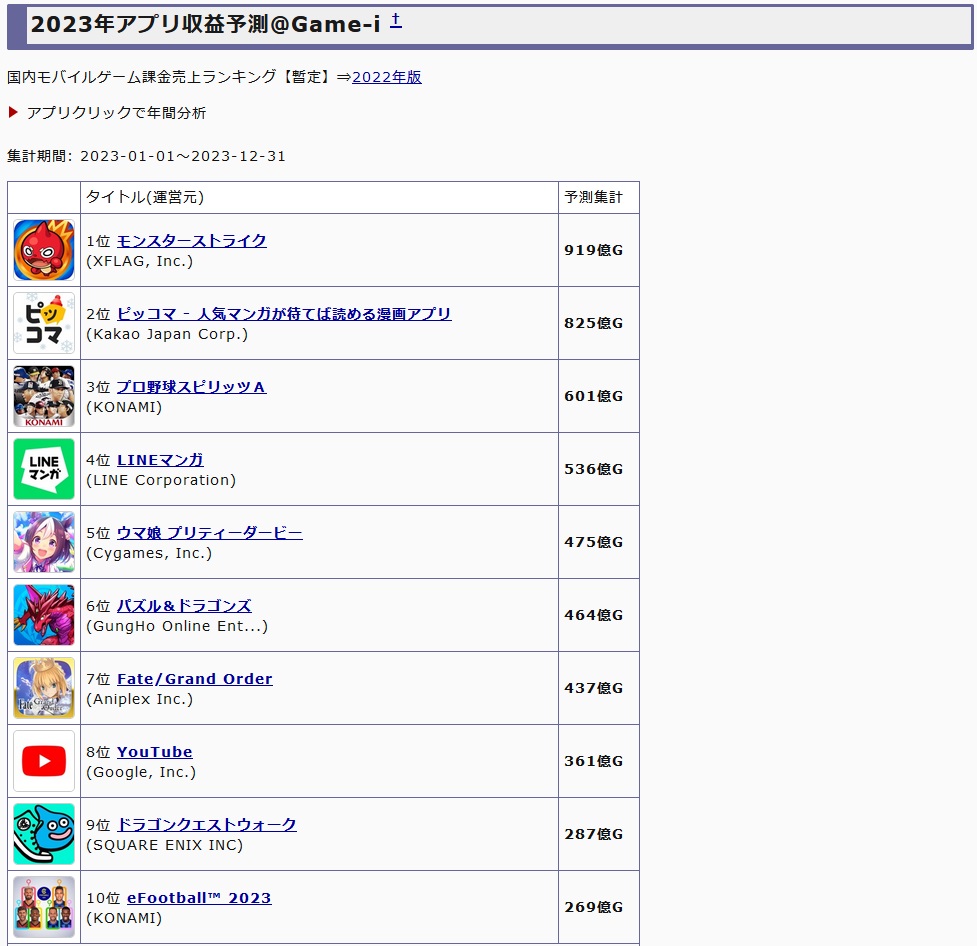Click the (SQUARE ENIX INC) publisher text

click(164, 844)
